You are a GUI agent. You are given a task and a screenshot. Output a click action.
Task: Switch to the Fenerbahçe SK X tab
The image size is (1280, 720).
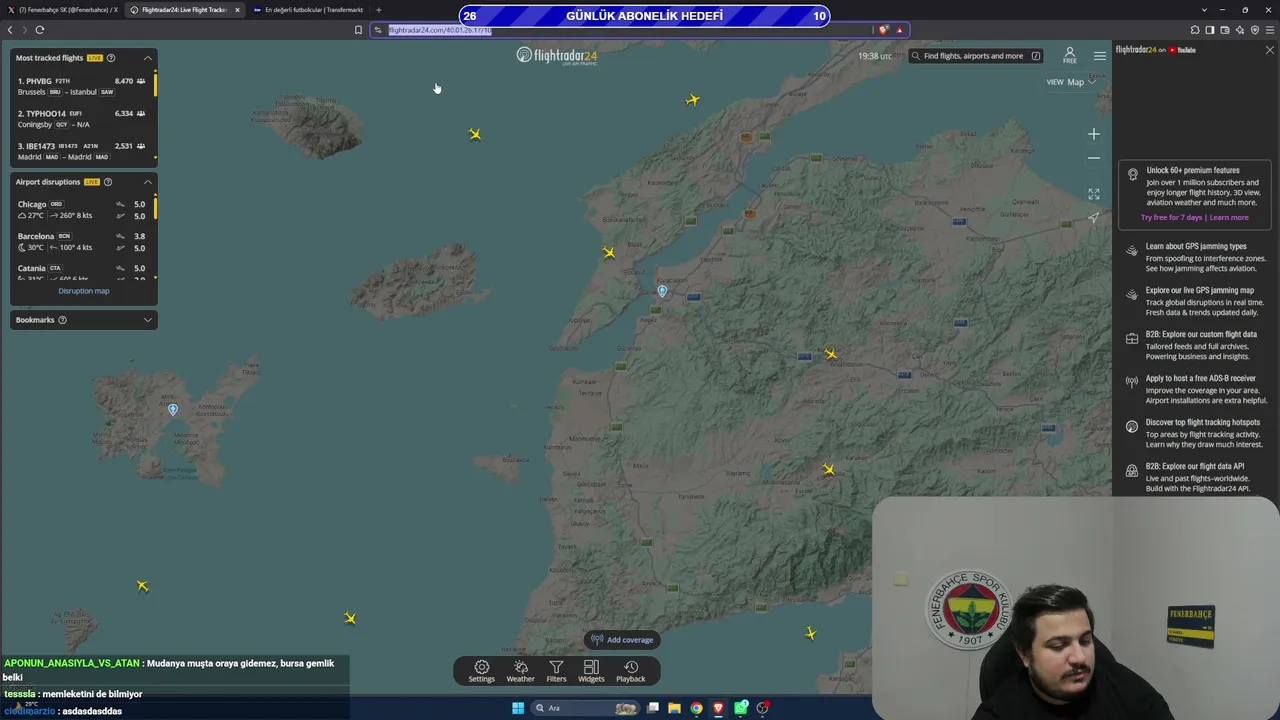[62, 10]
